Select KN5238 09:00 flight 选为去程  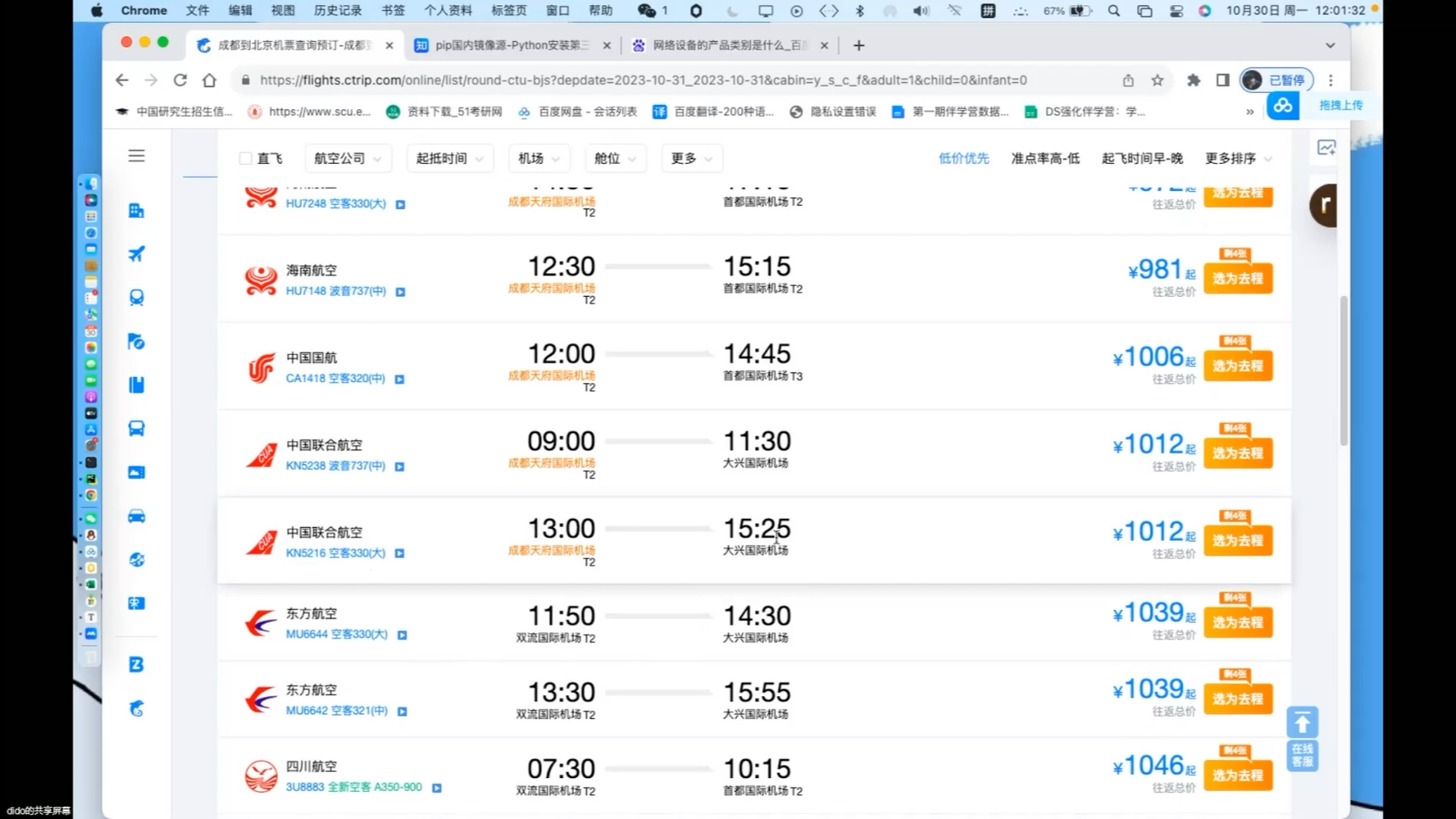click(1238, 453)
